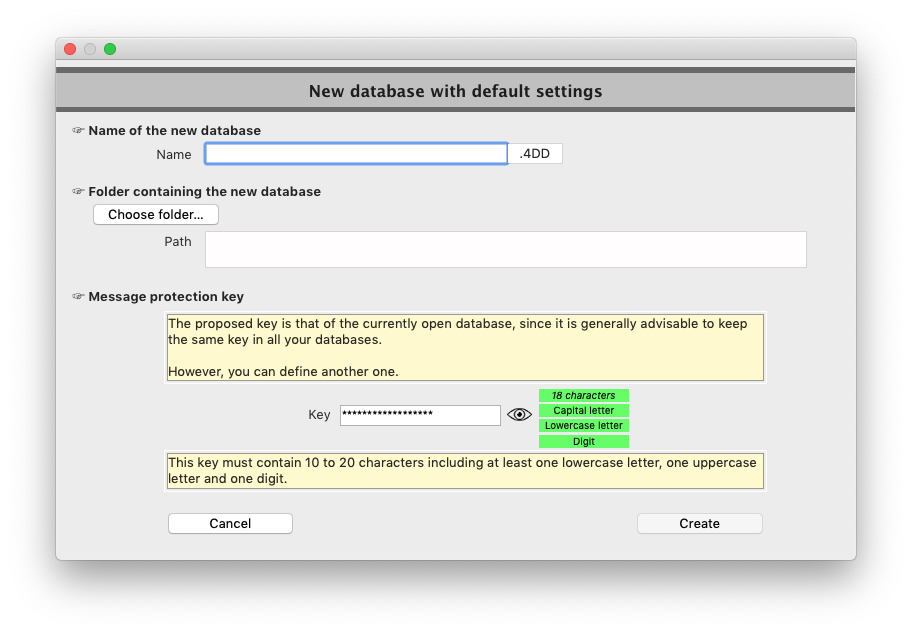Open the Choose folder dialog

tap(155, 214)
